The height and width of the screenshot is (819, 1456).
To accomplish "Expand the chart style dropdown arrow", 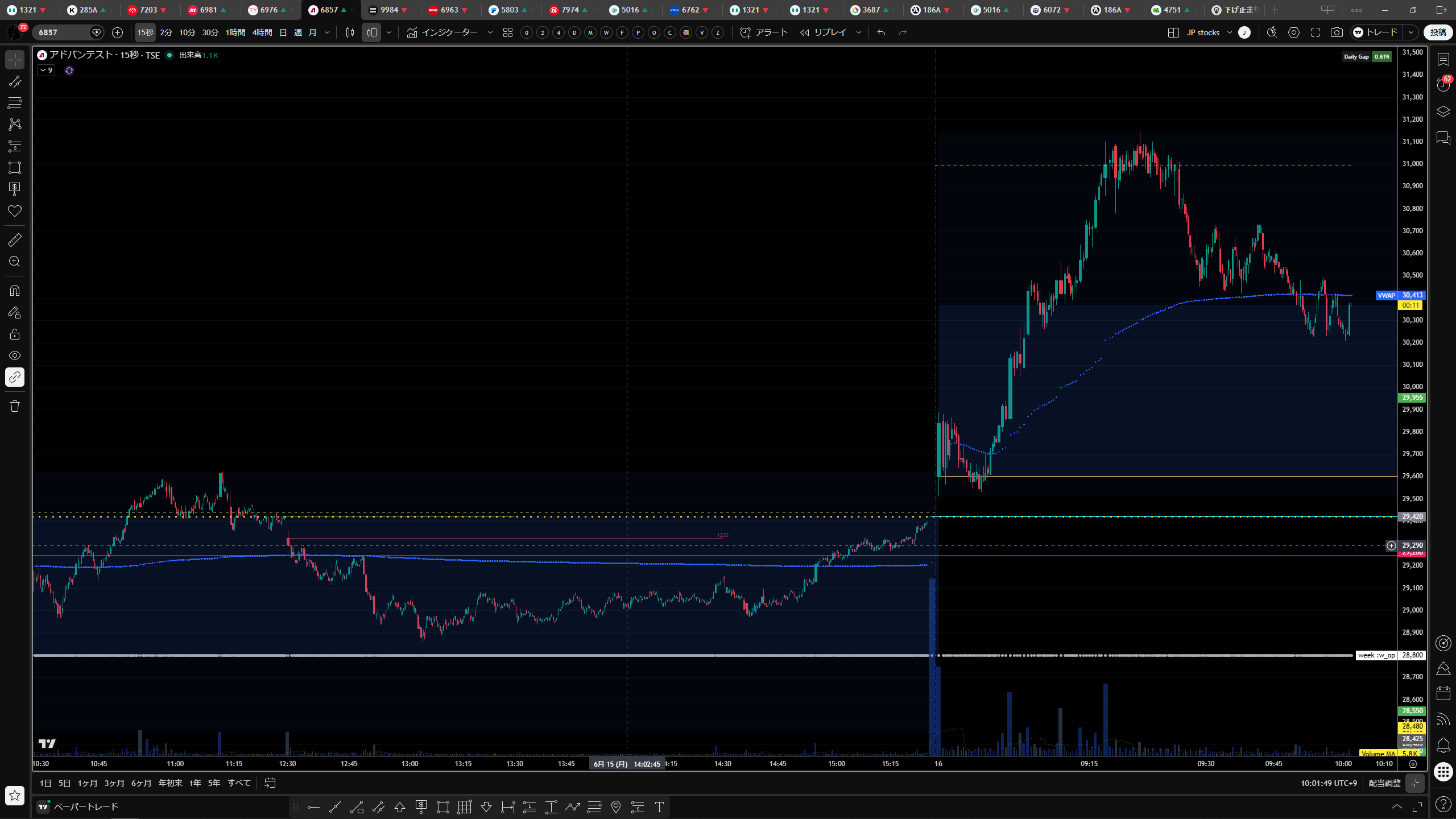I will tap(389, 32).
